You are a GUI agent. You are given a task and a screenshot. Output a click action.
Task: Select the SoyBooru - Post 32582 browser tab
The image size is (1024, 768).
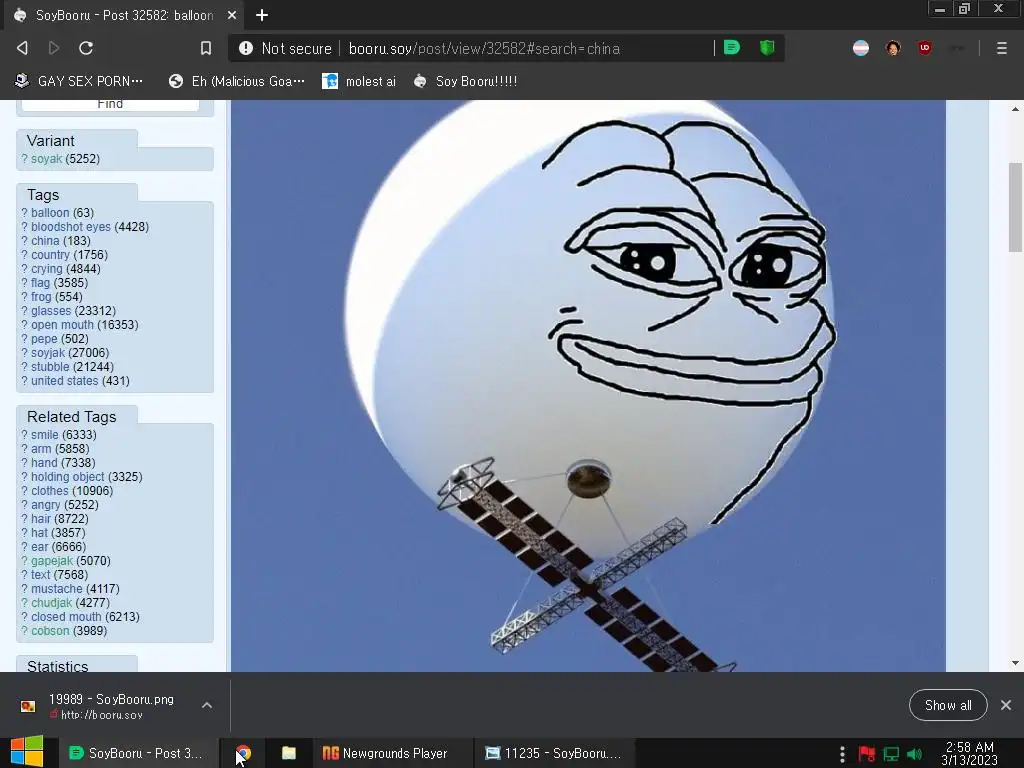tap(124, 15)
